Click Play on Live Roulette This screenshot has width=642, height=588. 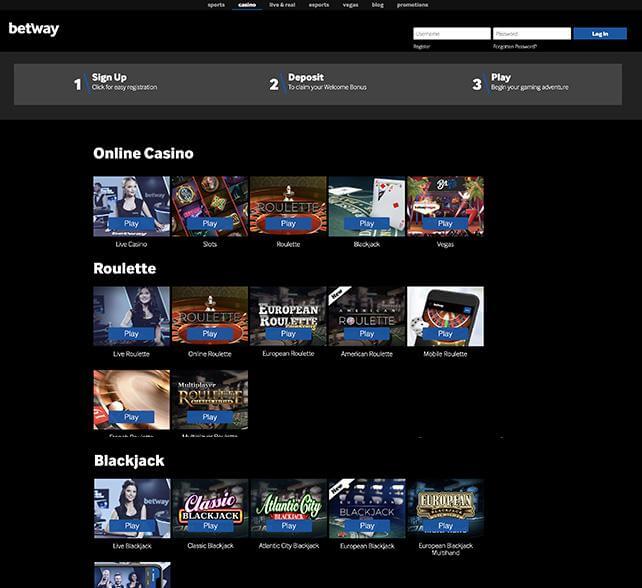[x=131, y=334]
